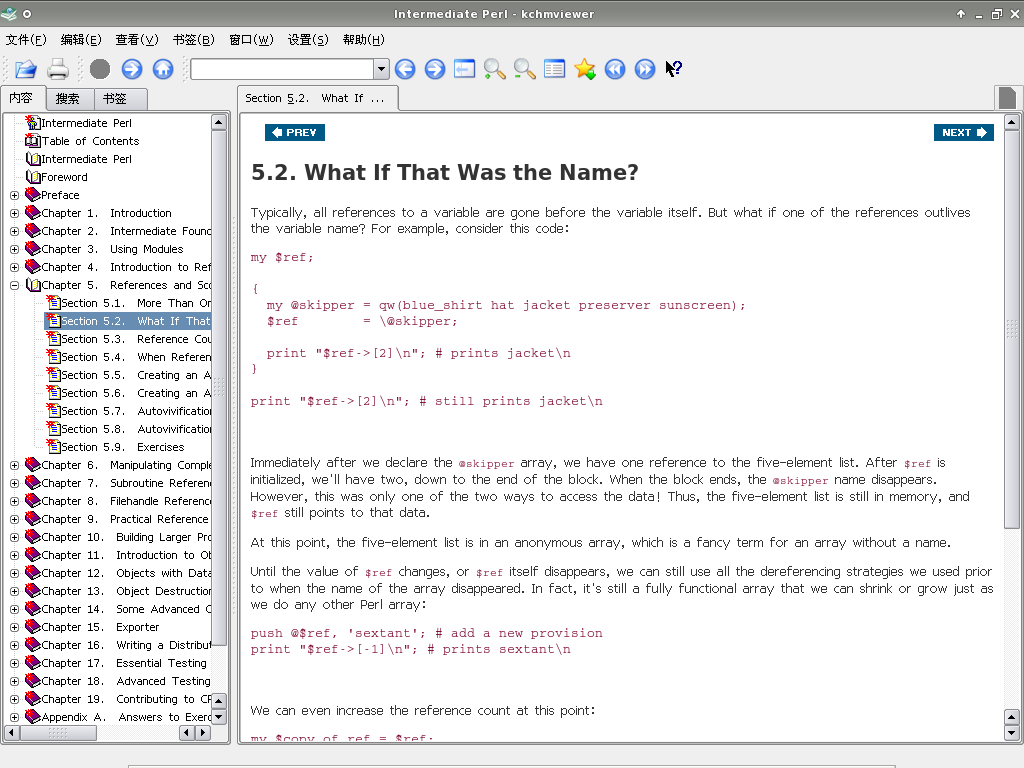Click the gray stop circle icon

100,69
